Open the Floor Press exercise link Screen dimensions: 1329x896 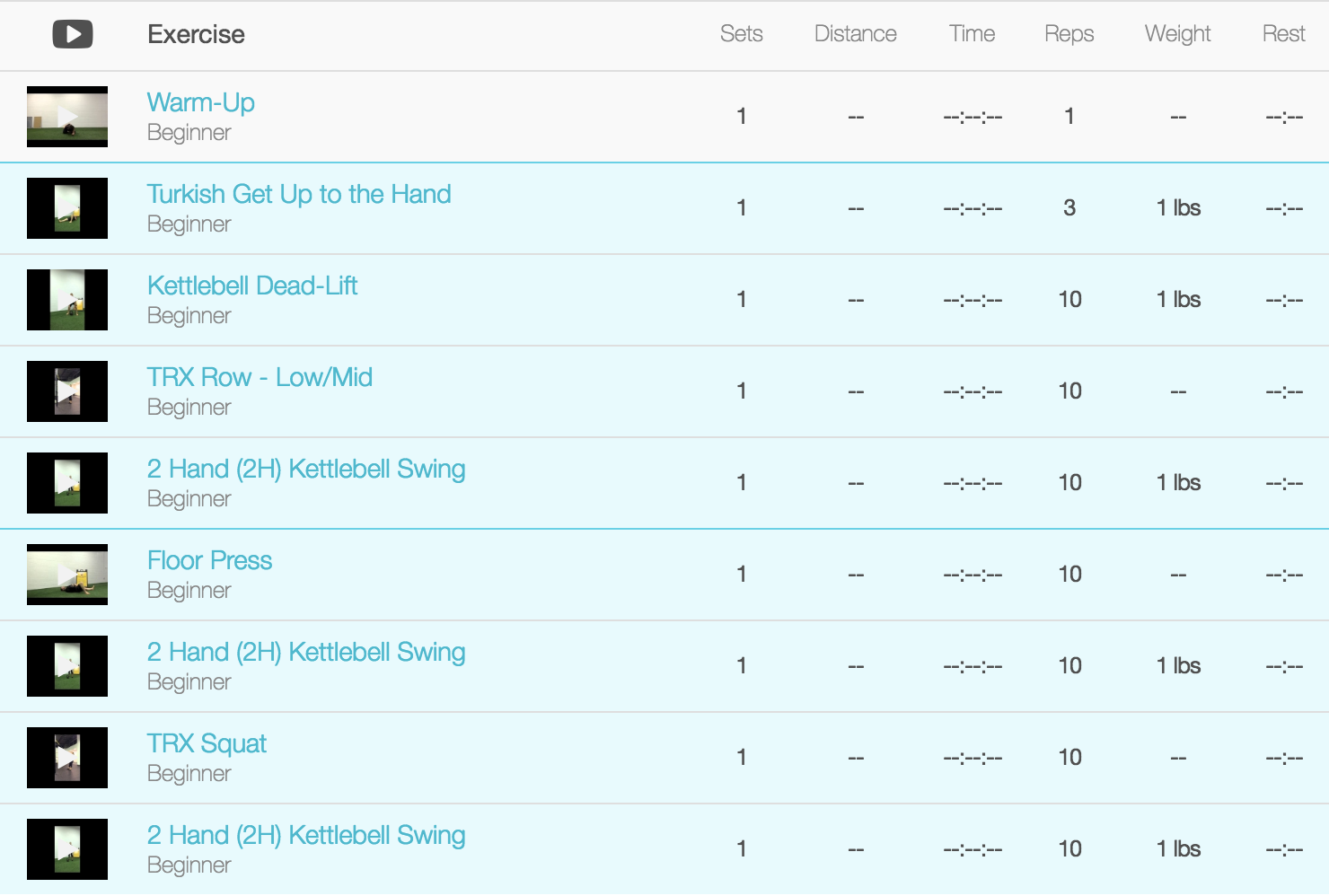coord(209,560)
